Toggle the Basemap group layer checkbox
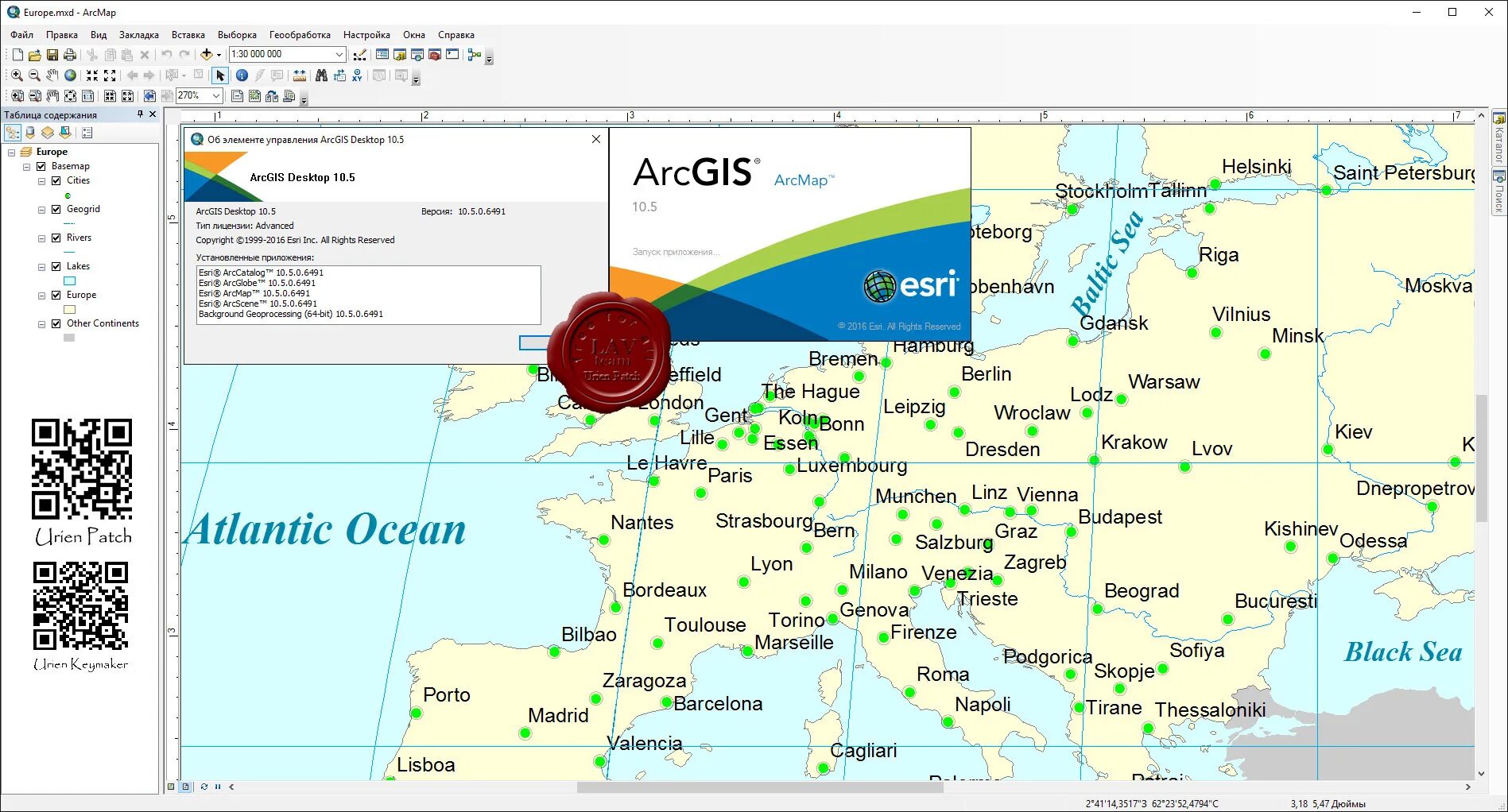The height and width of the screenshot is (812, 1508). (41, 167)
